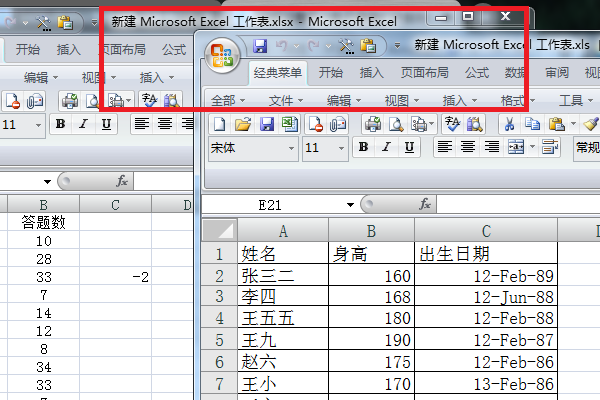Open the 工具 classic menu dropdown
This screenshot has height=400, width=600.
[x=576, y=101]
